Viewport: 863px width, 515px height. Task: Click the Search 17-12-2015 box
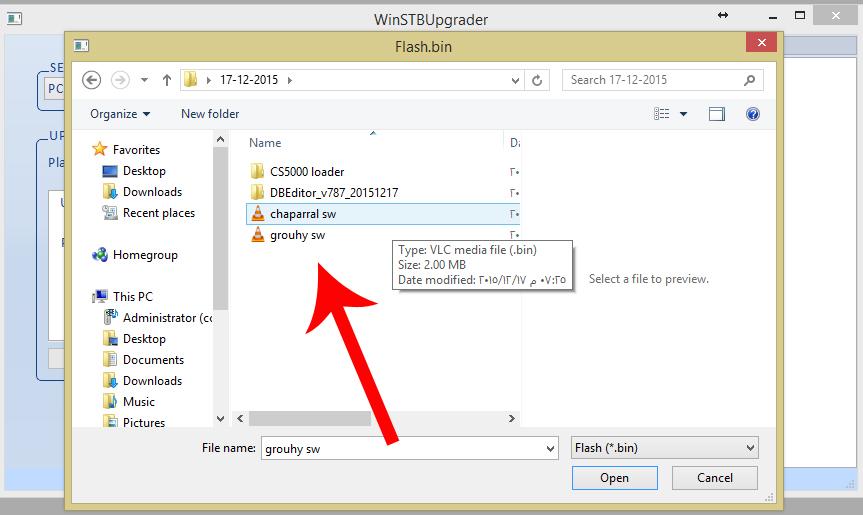(x=663, y=80)
